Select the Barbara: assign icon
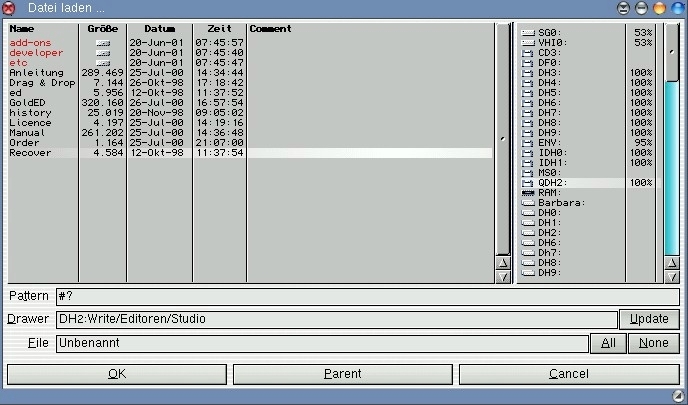This screenshot has height=405, width=688. [x=528, y=203]
